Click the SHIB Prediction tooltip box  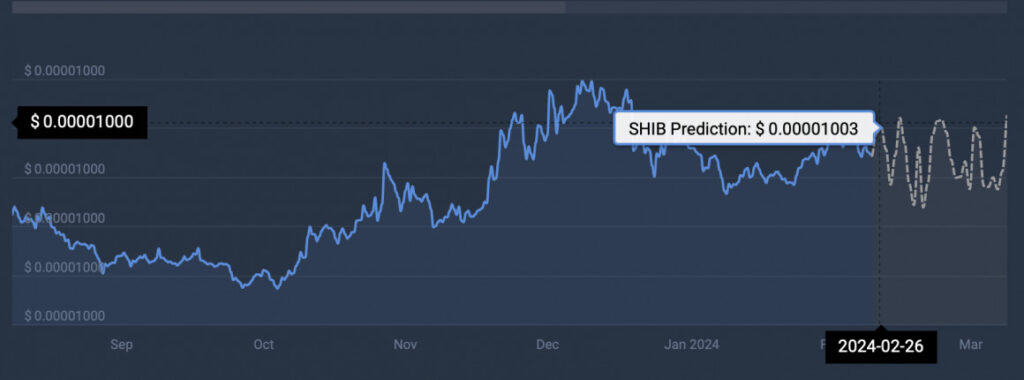[x=743, y=128]
